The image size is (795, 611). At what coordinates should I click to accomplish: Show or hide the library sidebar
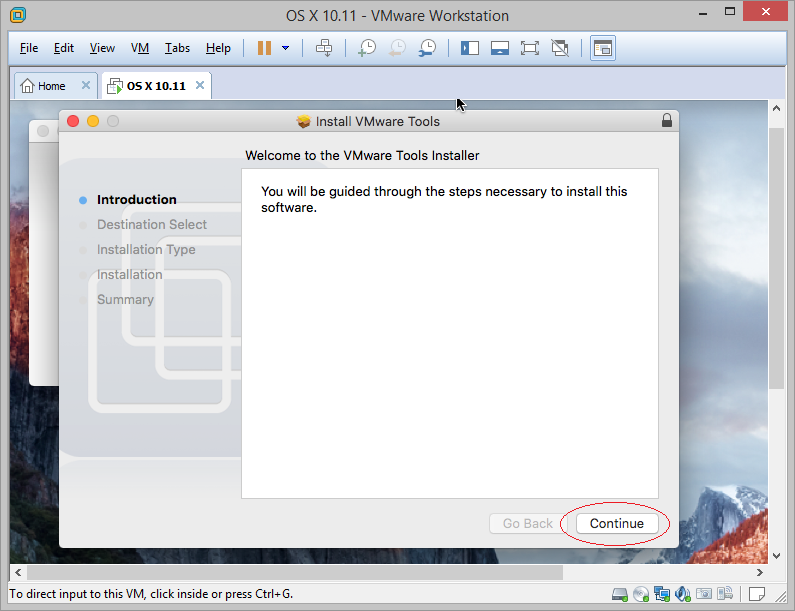(x=469, y=48)
